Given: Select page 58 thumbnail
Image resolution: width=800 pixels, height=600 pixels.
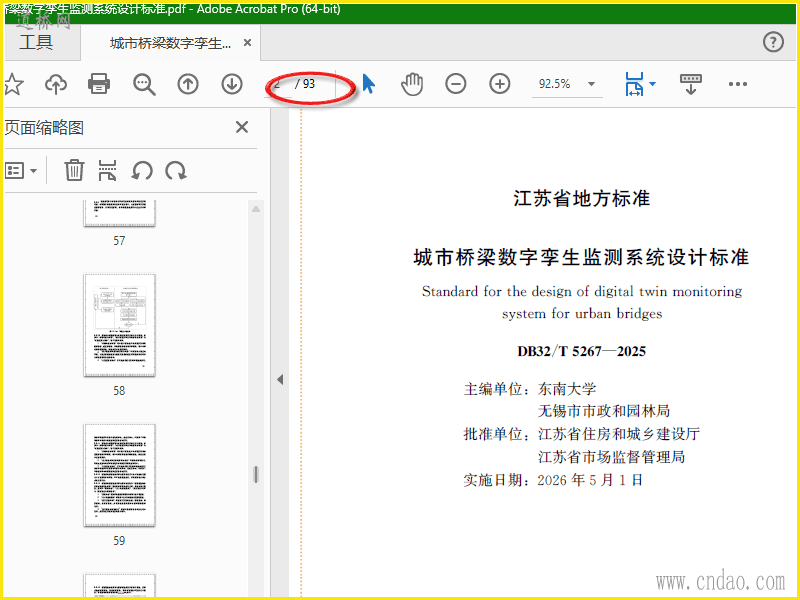Looking at the screenshot, I should click(x=119, y=325).
